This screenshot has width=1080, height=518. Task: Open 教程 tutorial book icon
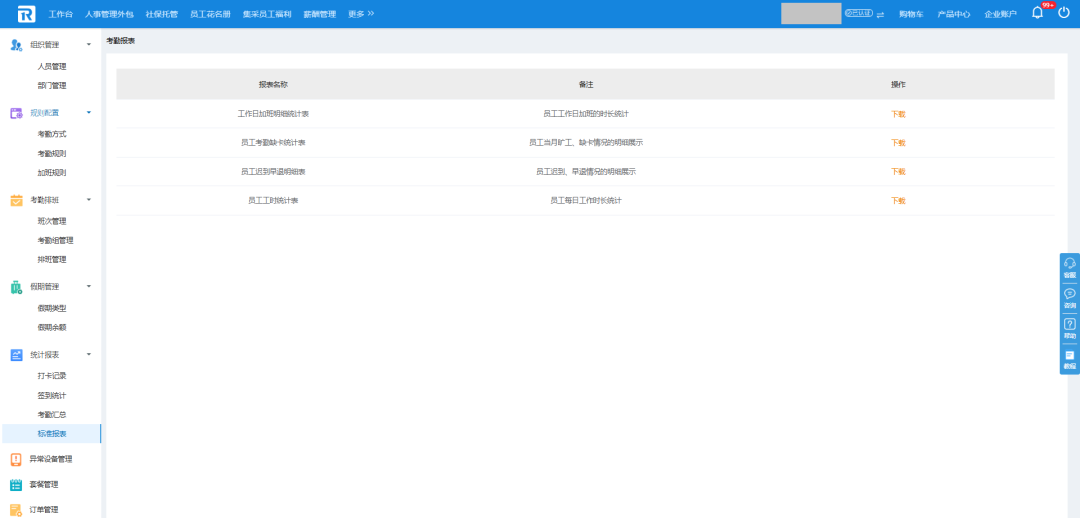pos(1070,355)
